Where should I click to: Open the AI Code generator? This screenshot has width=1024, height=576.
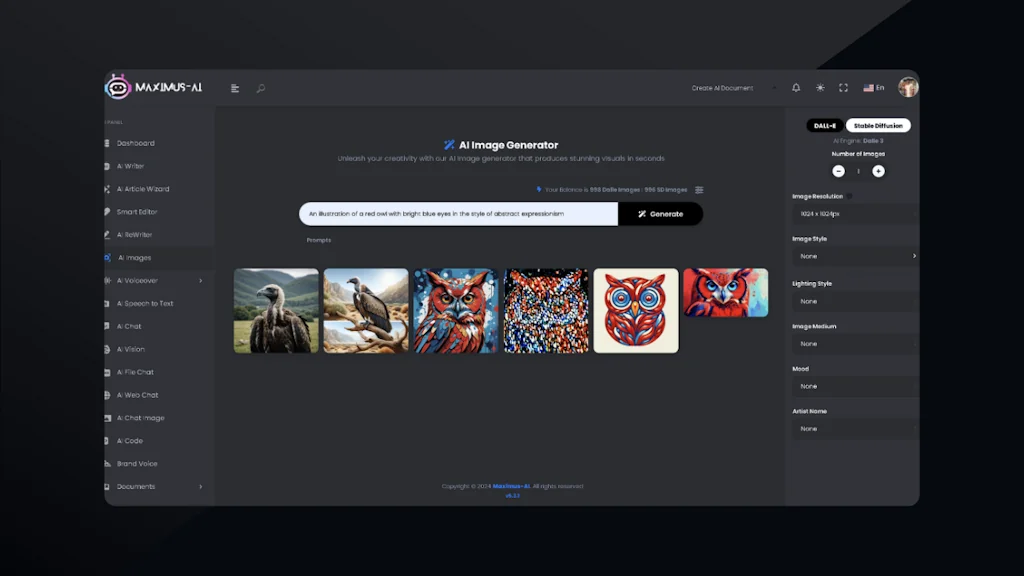(x=133, y=440)
